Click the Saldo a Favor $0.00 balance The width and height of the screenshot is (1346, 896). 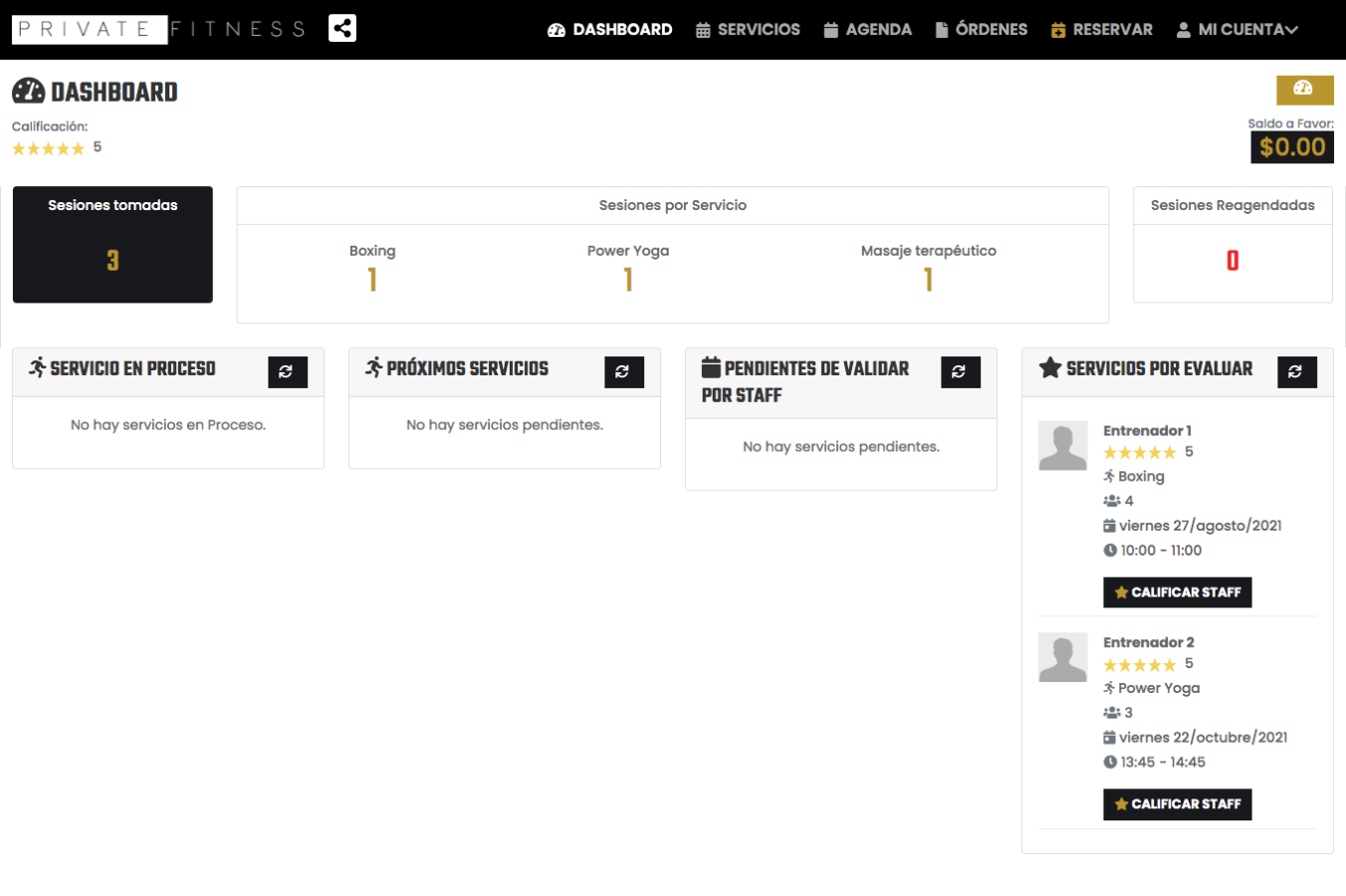pyautogui.click(x=1291, y=147)
